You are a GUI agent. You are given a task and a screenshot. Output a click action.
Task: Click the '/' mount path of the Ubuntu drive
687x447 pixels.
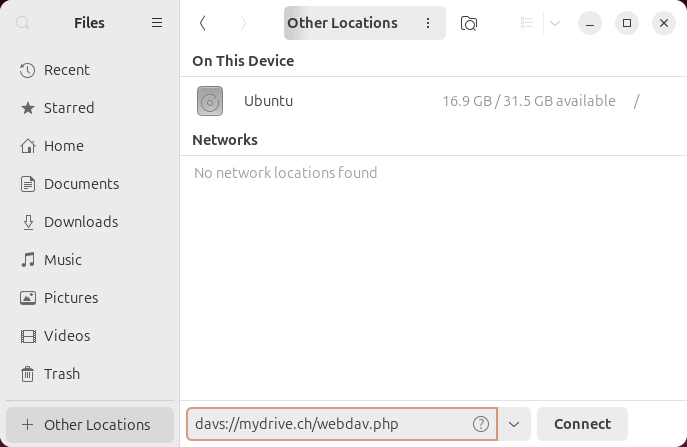(x=637, y=101)
